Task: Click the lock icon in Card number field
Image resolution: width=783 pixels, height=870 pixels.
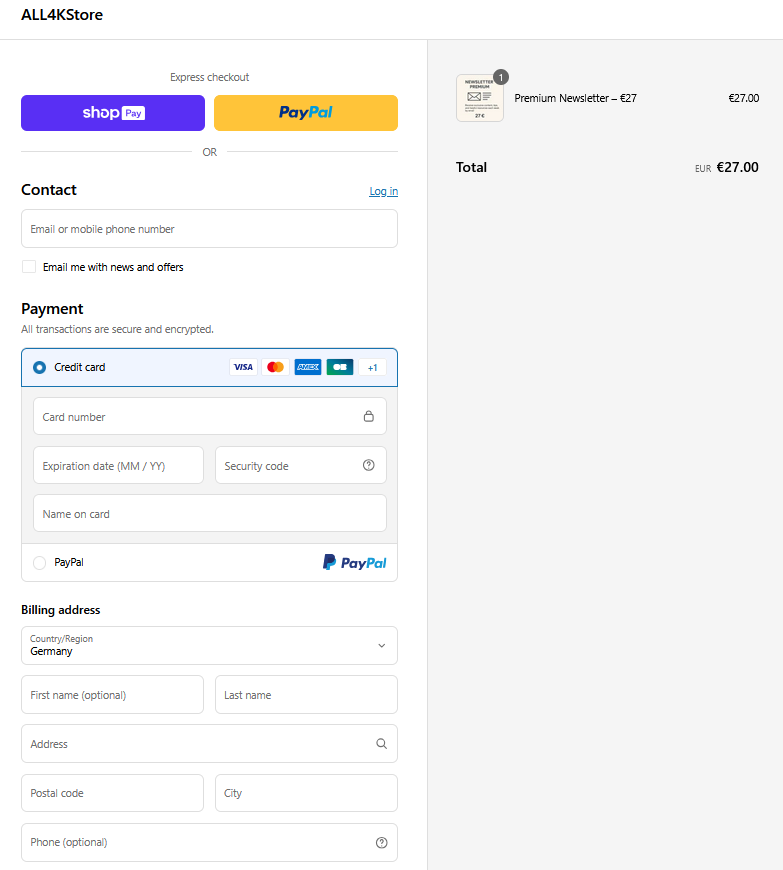Action: pyautogui.click(x=368, y=417)
